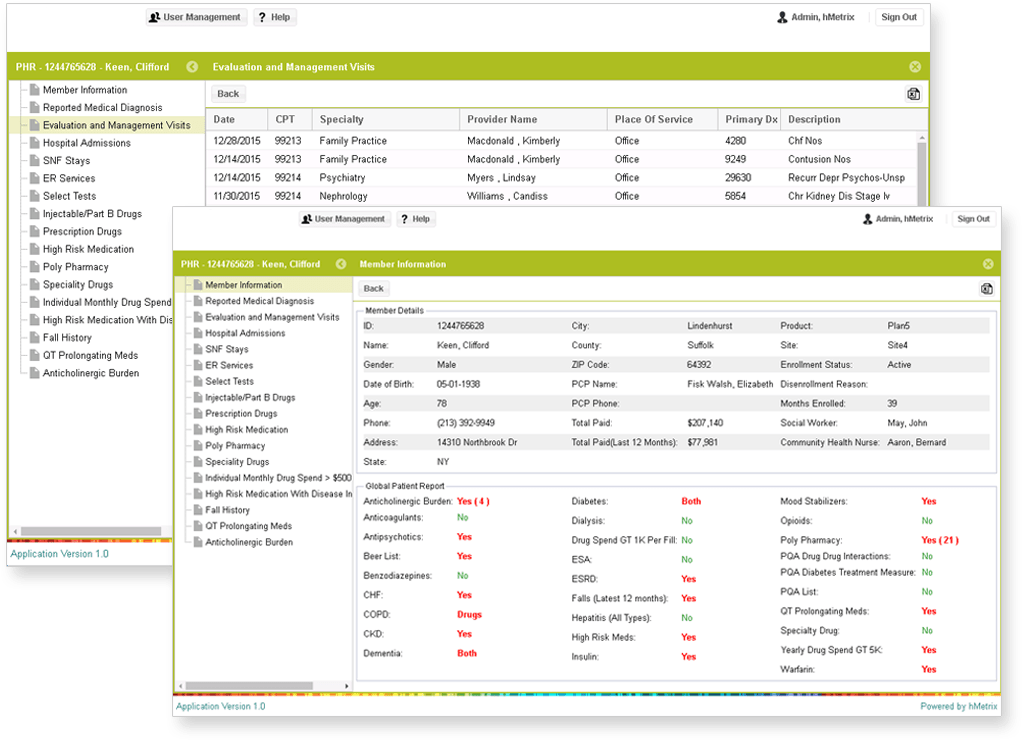Screen dimensions: 1022x740
Task: Collapse sidebar arrow beside Member Information header
Action: (340, 264)
